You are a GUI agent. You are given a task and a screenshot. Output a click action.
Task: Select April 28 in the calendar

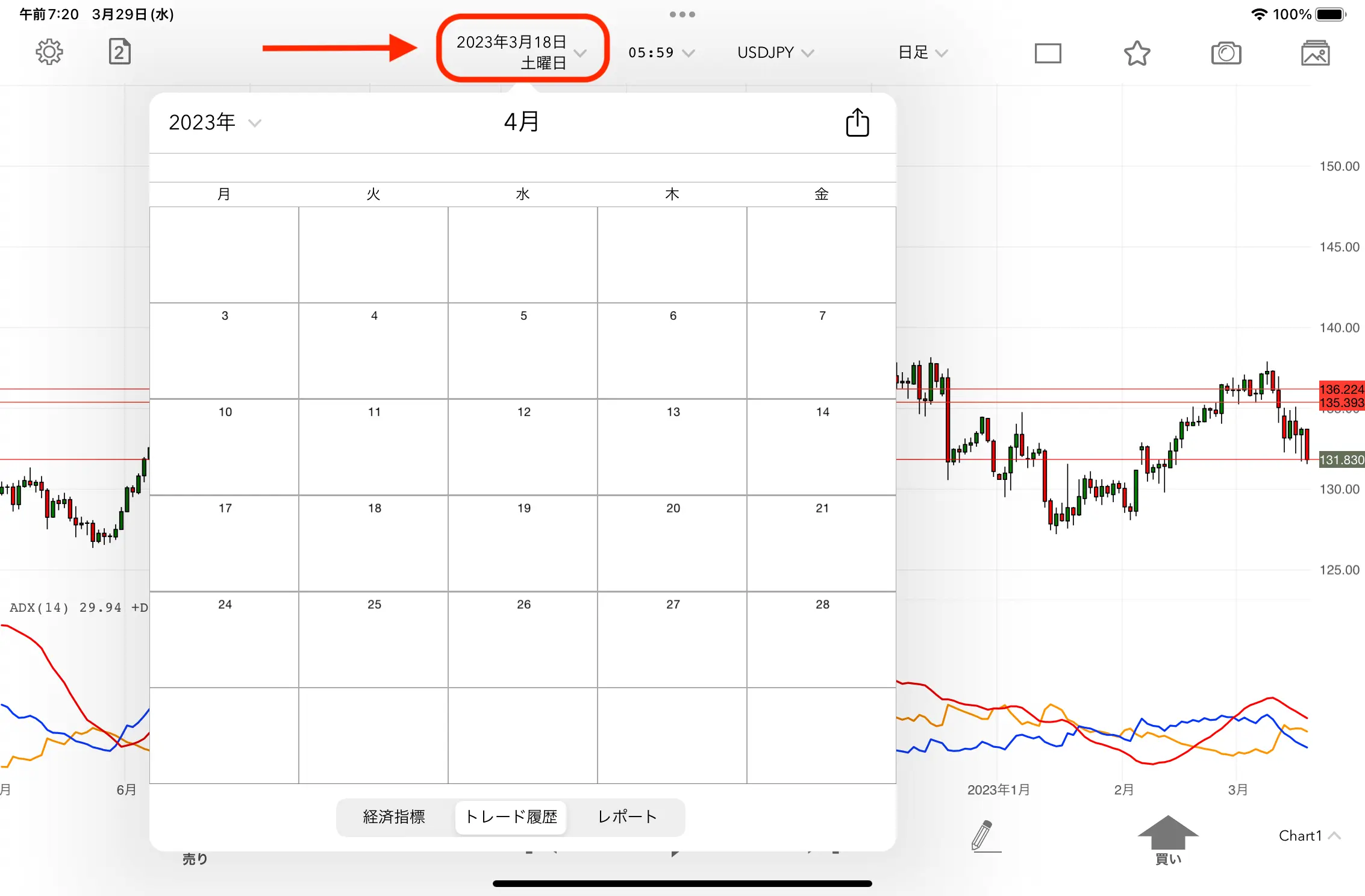coord(822,640)
